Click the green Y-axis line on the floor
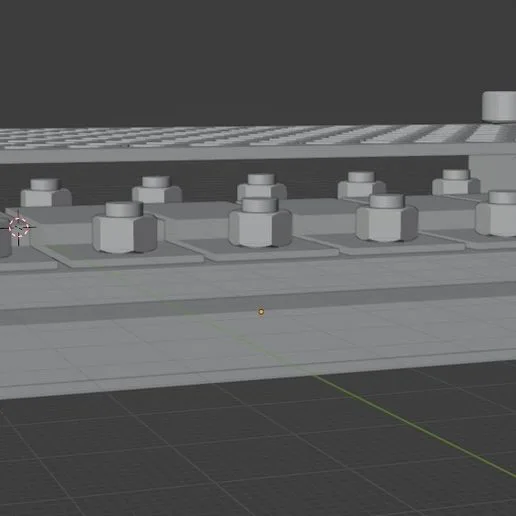Screen dimensions: 516x516 [x=415, y=426]
